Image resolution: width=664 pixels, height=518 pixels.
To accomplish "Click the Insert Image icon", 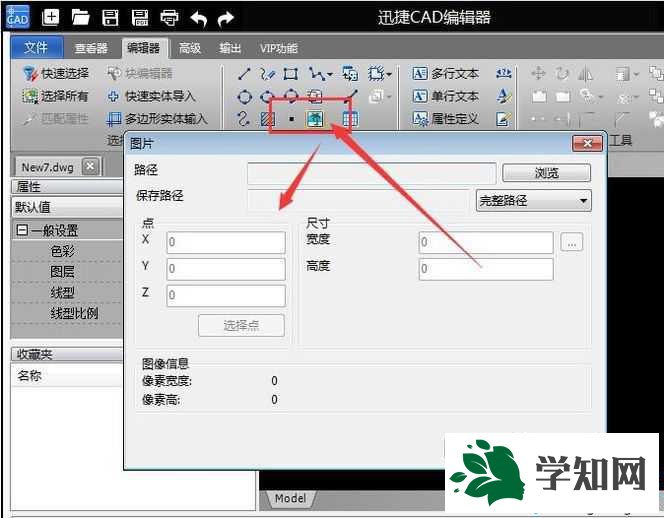I will click(x=315, y=119).
